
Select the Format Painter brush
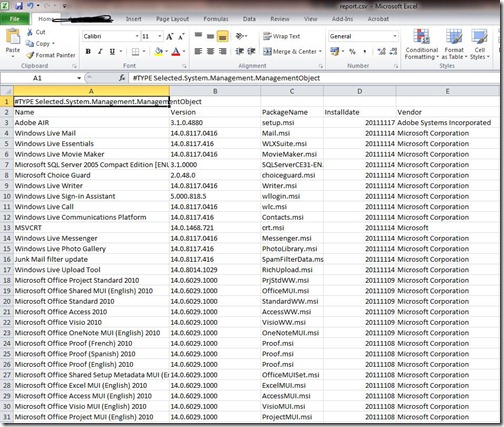click(x=30, y=55)
